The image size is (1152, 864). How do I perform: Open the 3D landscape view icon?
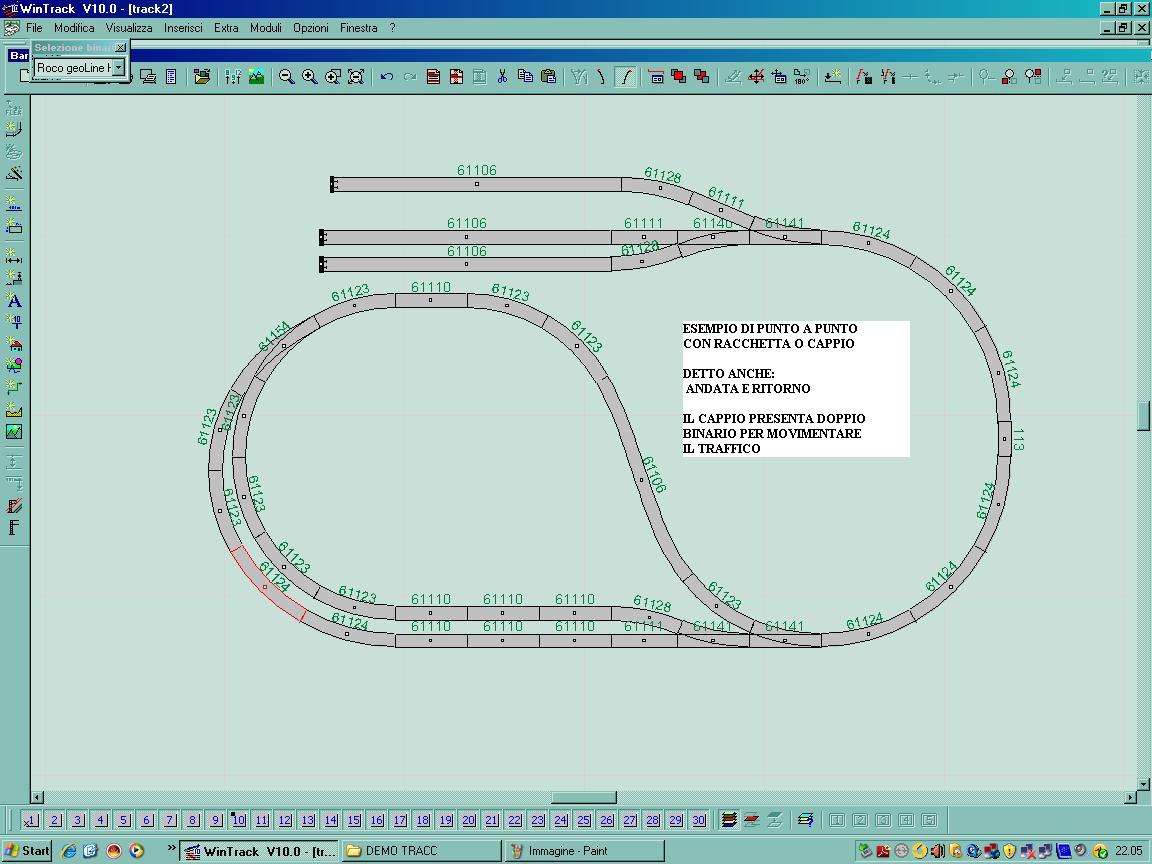pos(256,76)
